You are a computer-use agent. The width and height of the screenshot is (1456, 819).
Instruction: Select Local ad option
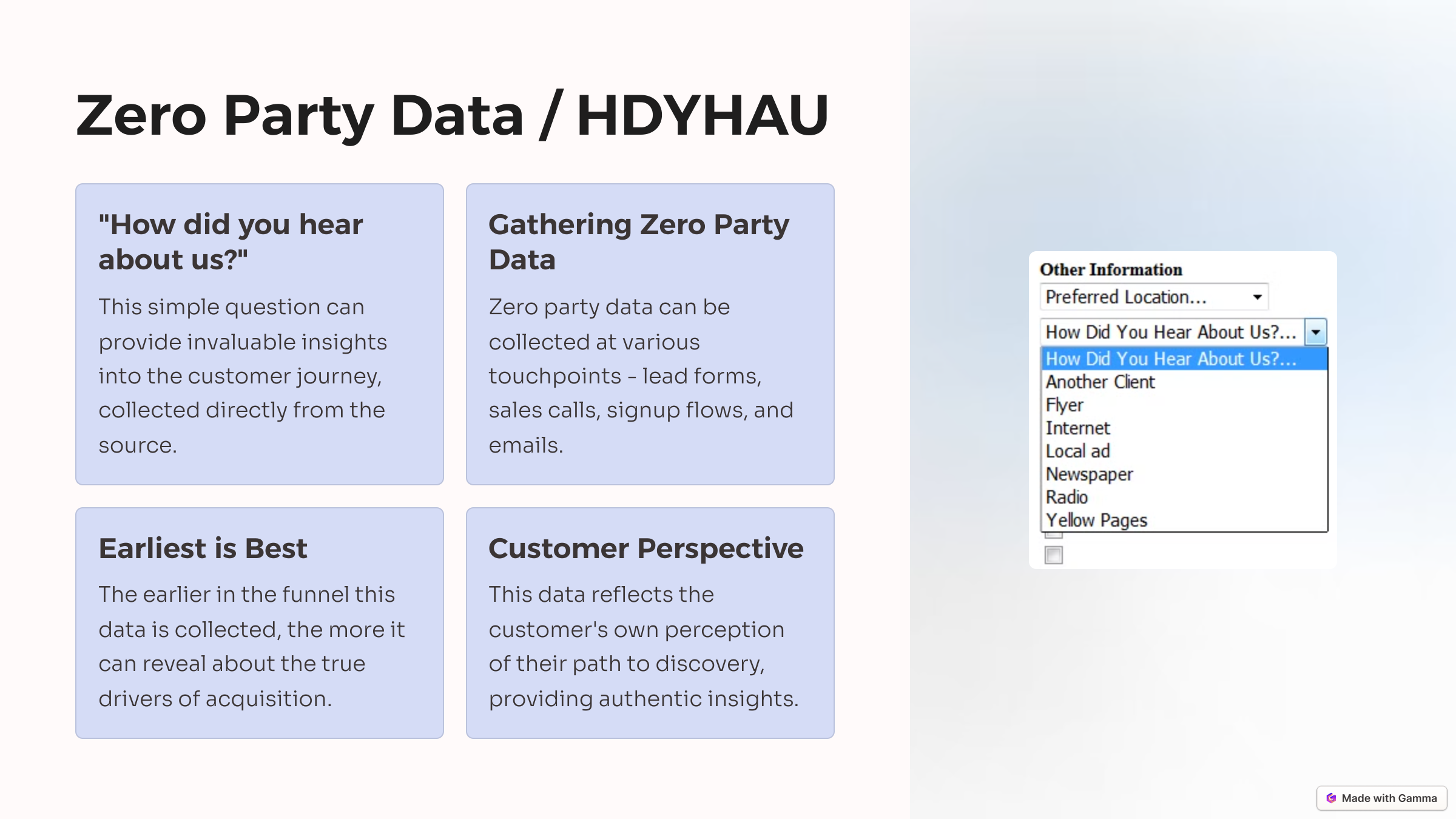point(1184,451)
